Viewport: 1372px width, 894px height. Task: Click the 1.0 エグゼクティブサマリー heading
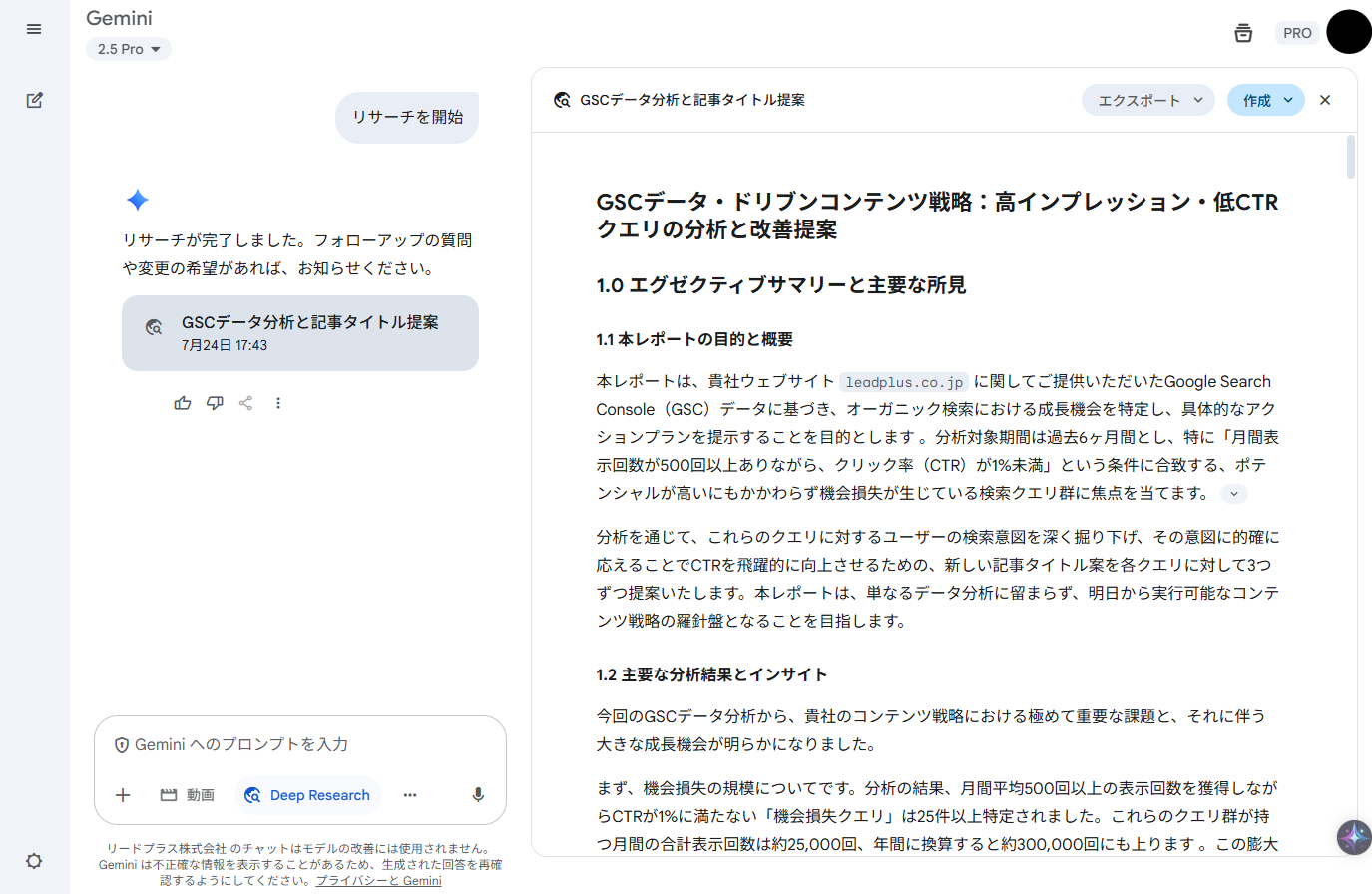click(x=780, y=285)
